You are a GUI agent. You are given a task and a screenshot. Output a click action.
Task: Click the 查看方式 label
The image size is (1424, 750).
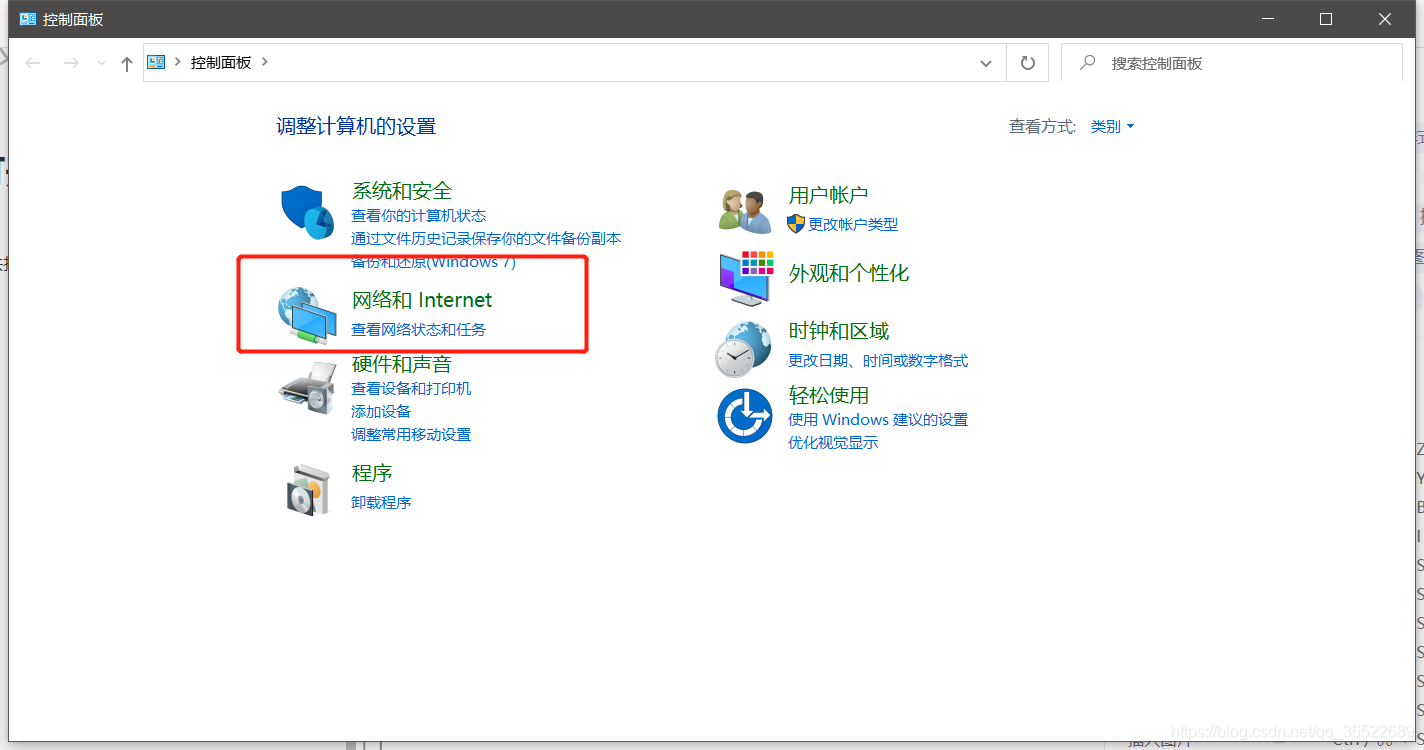click(1042, 127)
